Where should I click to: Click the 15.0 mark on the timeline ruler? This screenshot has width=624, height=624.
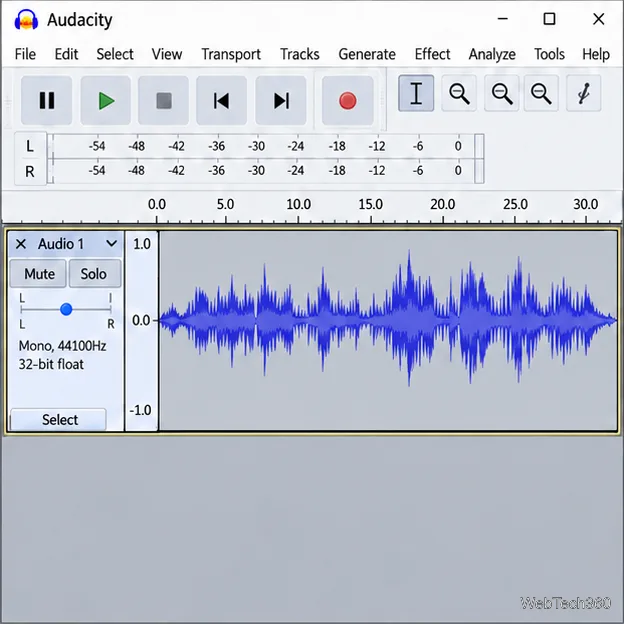tap(370, 204)
